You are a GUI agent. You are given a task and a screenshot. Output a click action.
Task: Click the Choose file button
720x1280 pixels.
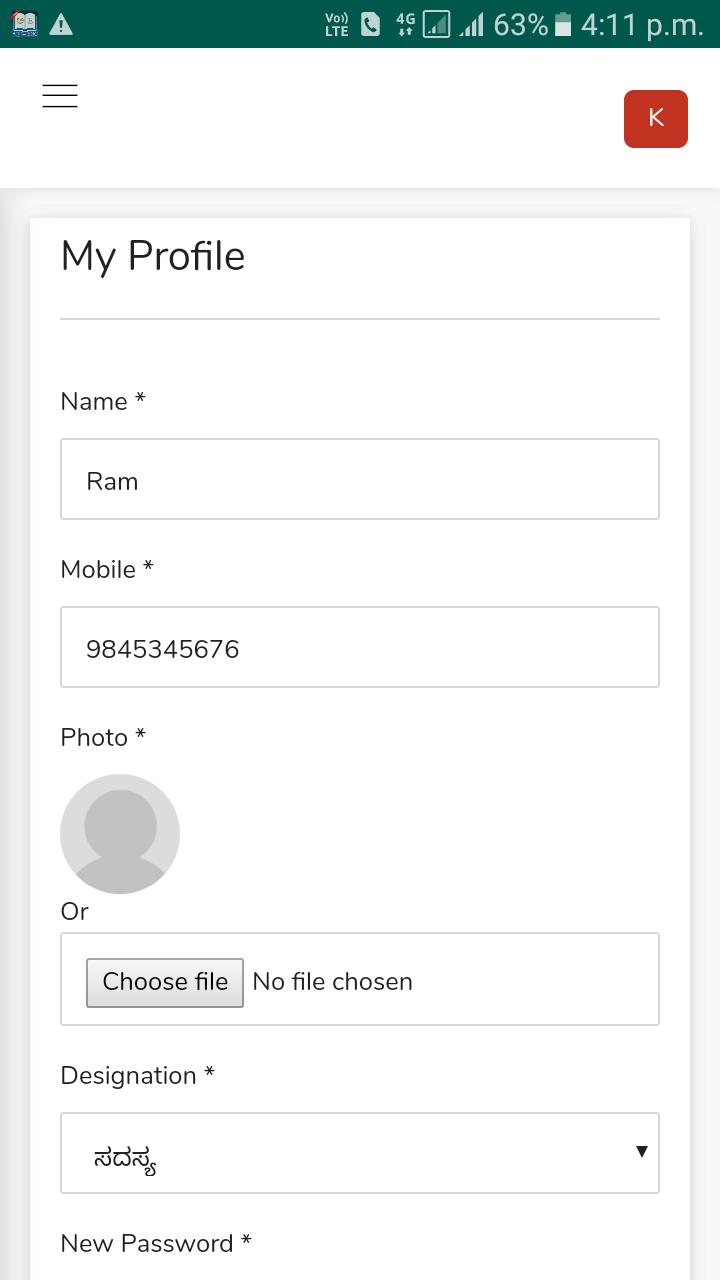[x=165, y=982]
